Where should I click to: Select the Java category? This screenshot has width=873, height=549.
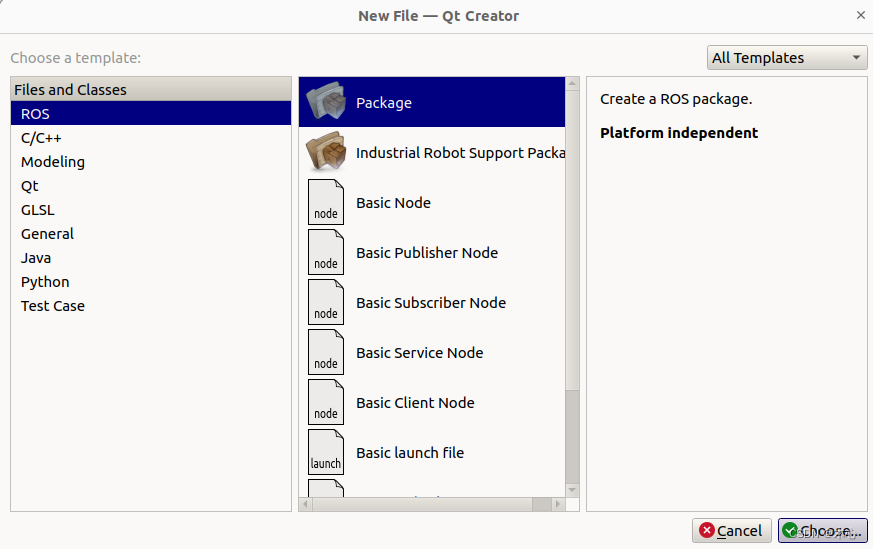click(150, 257)
